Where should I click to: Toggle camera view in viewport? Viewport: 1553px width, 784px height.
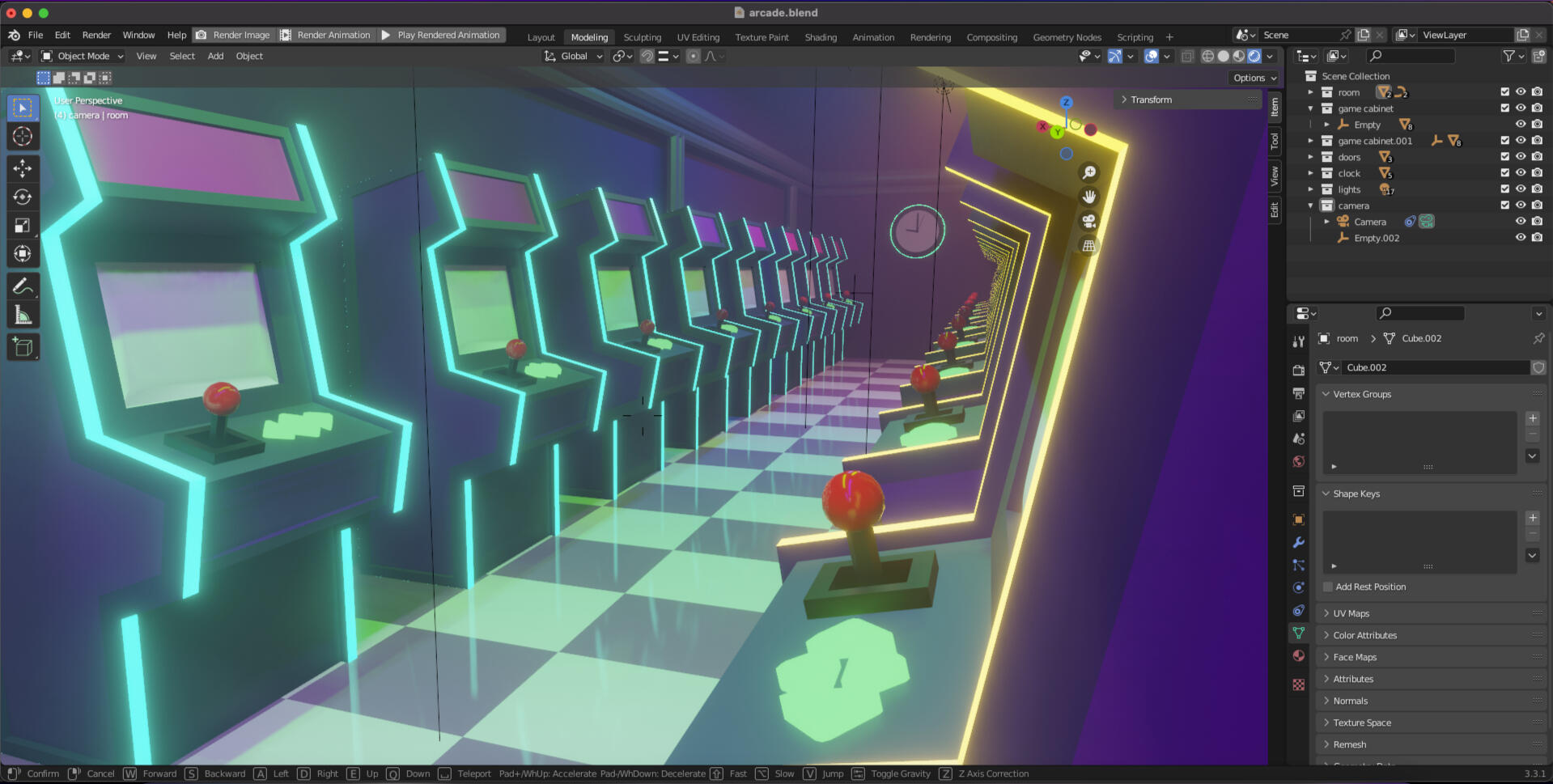pyautogui.click(x=1089, y=222)
